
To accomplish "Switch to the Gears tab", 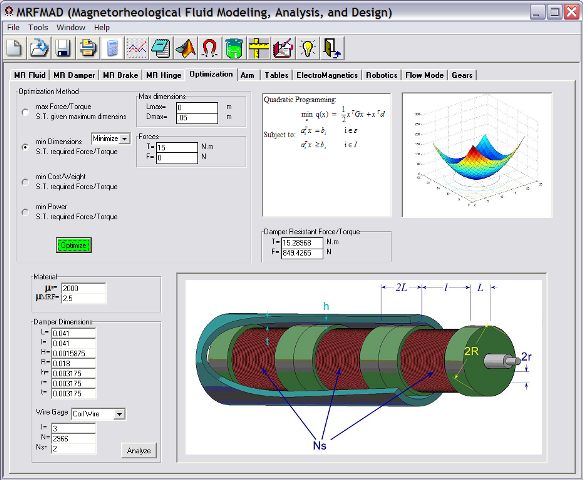I will point(462,75).
